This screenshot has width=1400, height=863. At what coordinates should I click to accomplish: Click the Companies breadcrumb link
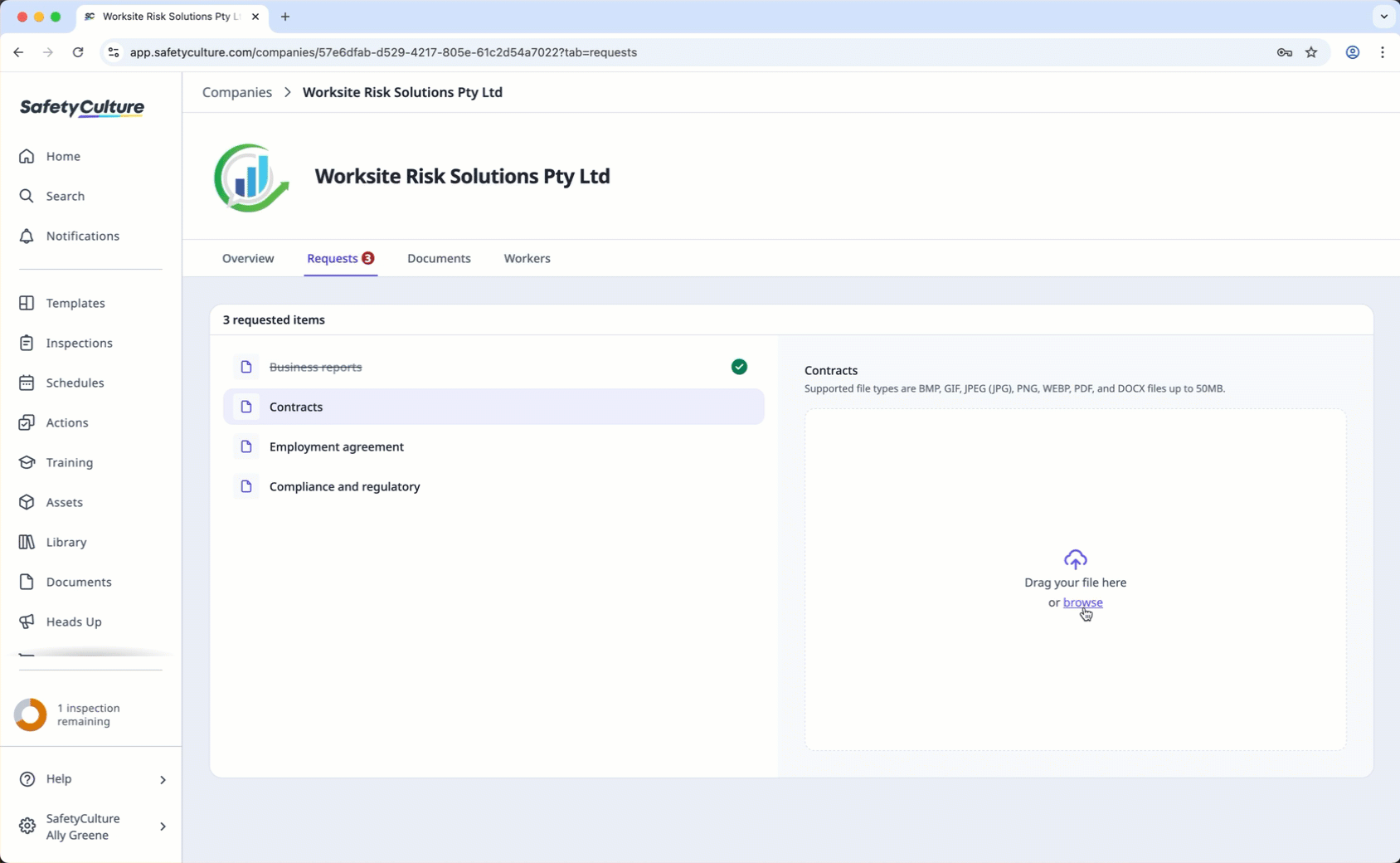pyautogui.click(x=237, y=92)
